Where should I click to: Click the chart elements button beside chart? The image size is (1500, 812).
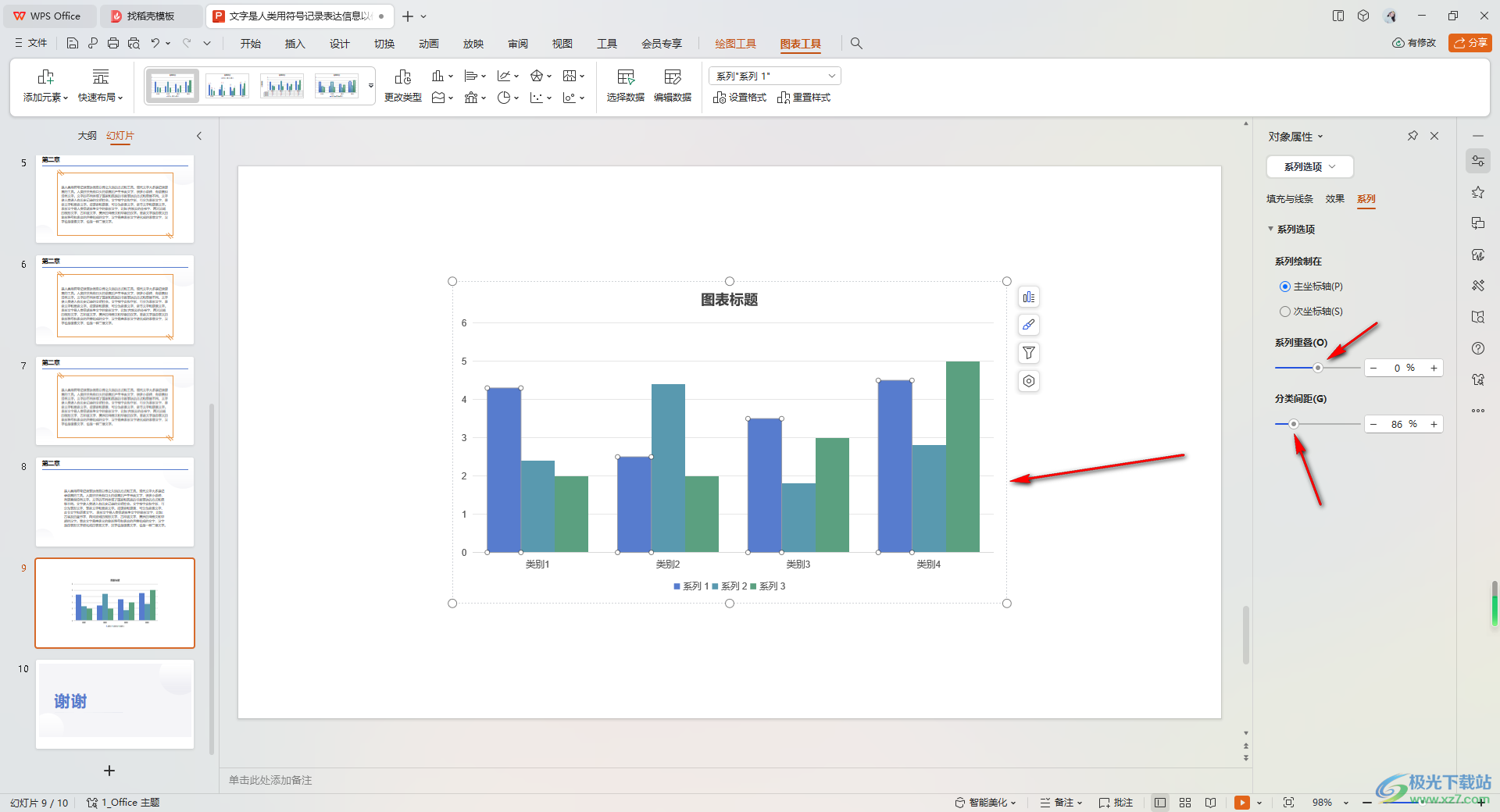(x=1029, y=297)
